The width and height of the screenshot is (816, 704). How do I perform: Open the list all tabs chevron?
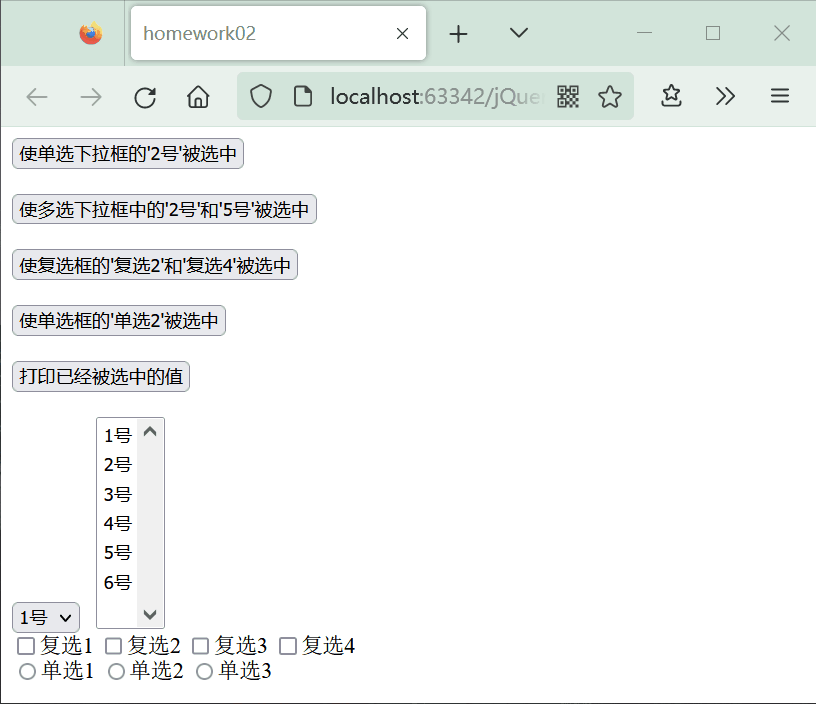[x=519, y=33]
